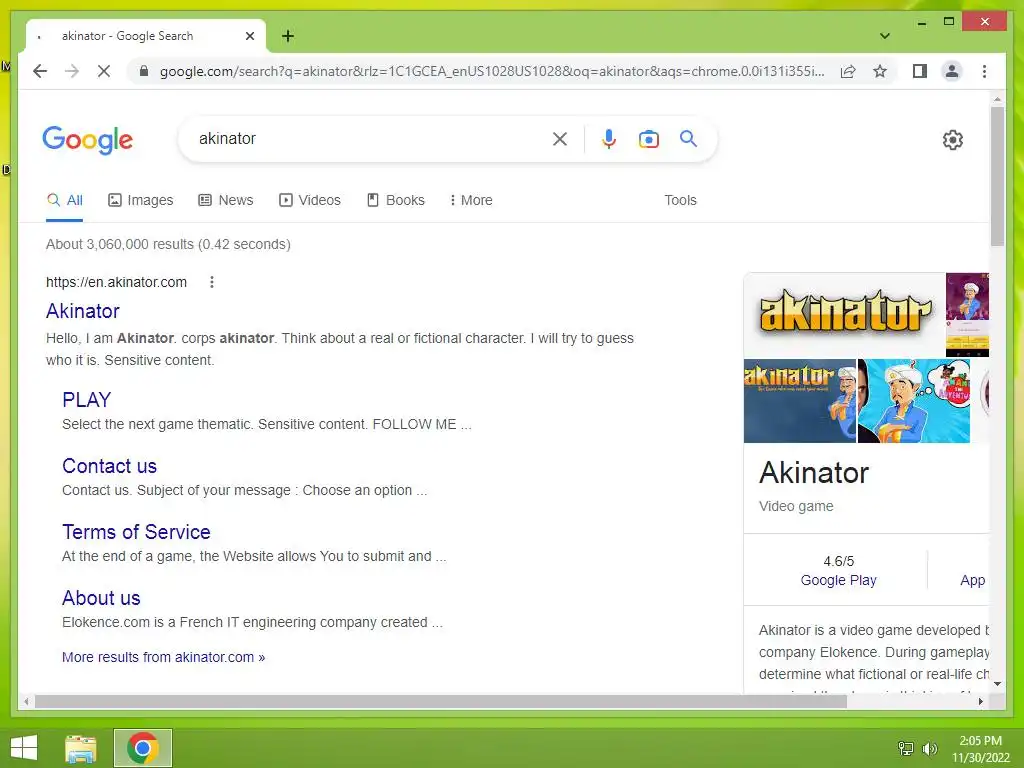Bookmark this page with the star
The image size is (1024, 768).
tap(880, 71)
